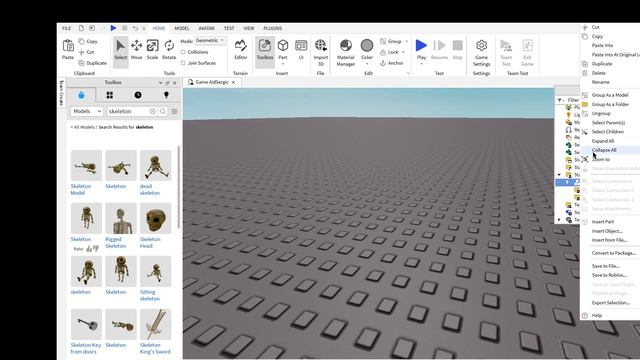Image resolution: width=640 pixels, height=360 pixels.
Task: Activate the Rotate tool
Action: [169, 49]
